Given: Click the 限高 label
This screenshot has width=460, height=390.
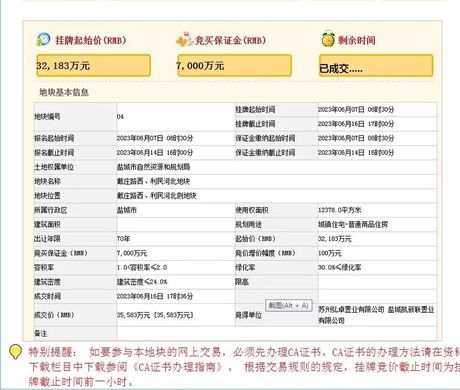Looking at the screenshot, I should click(242, 282).
